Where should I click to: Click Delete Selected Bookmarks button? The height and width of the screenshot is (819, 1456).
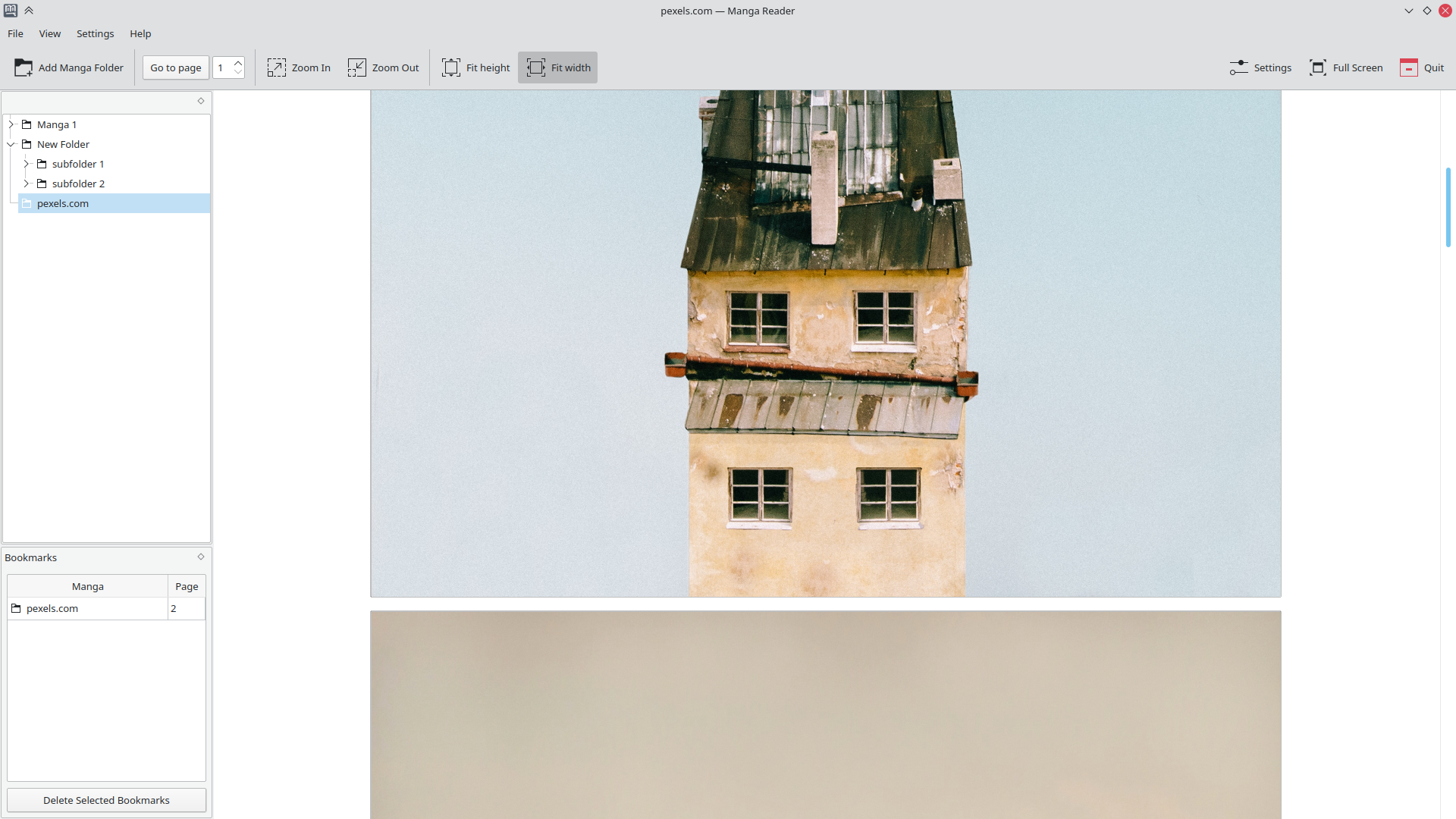(x=106, y=800)
